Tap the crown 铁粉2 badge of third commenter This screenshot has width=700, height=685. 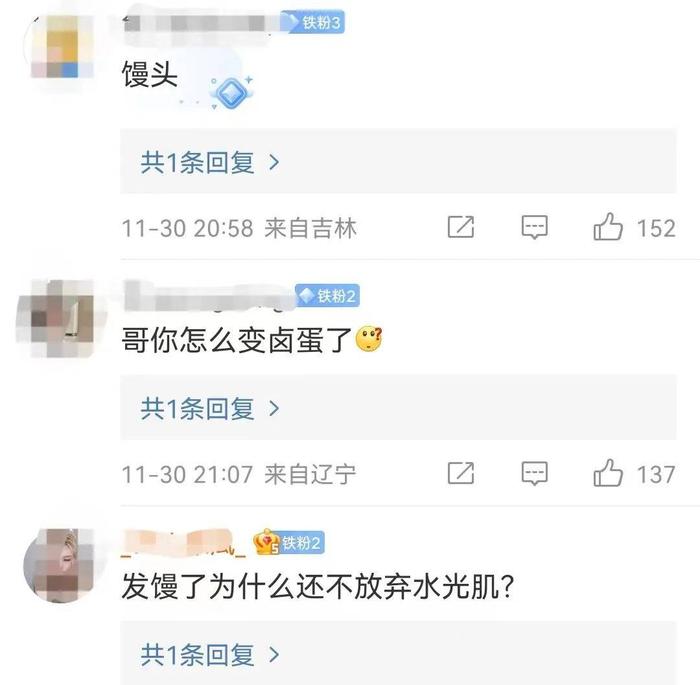(288, 542)
